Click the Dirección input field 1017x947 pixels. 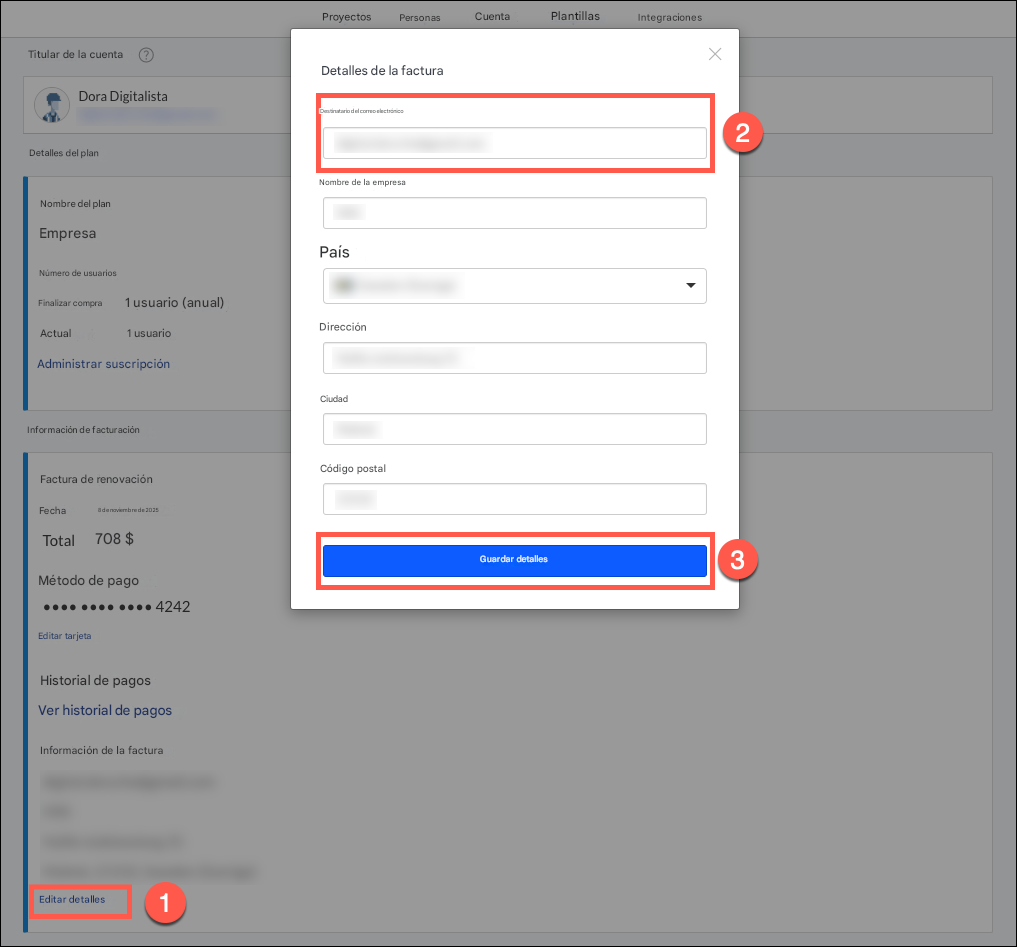(x=514, y=358)
